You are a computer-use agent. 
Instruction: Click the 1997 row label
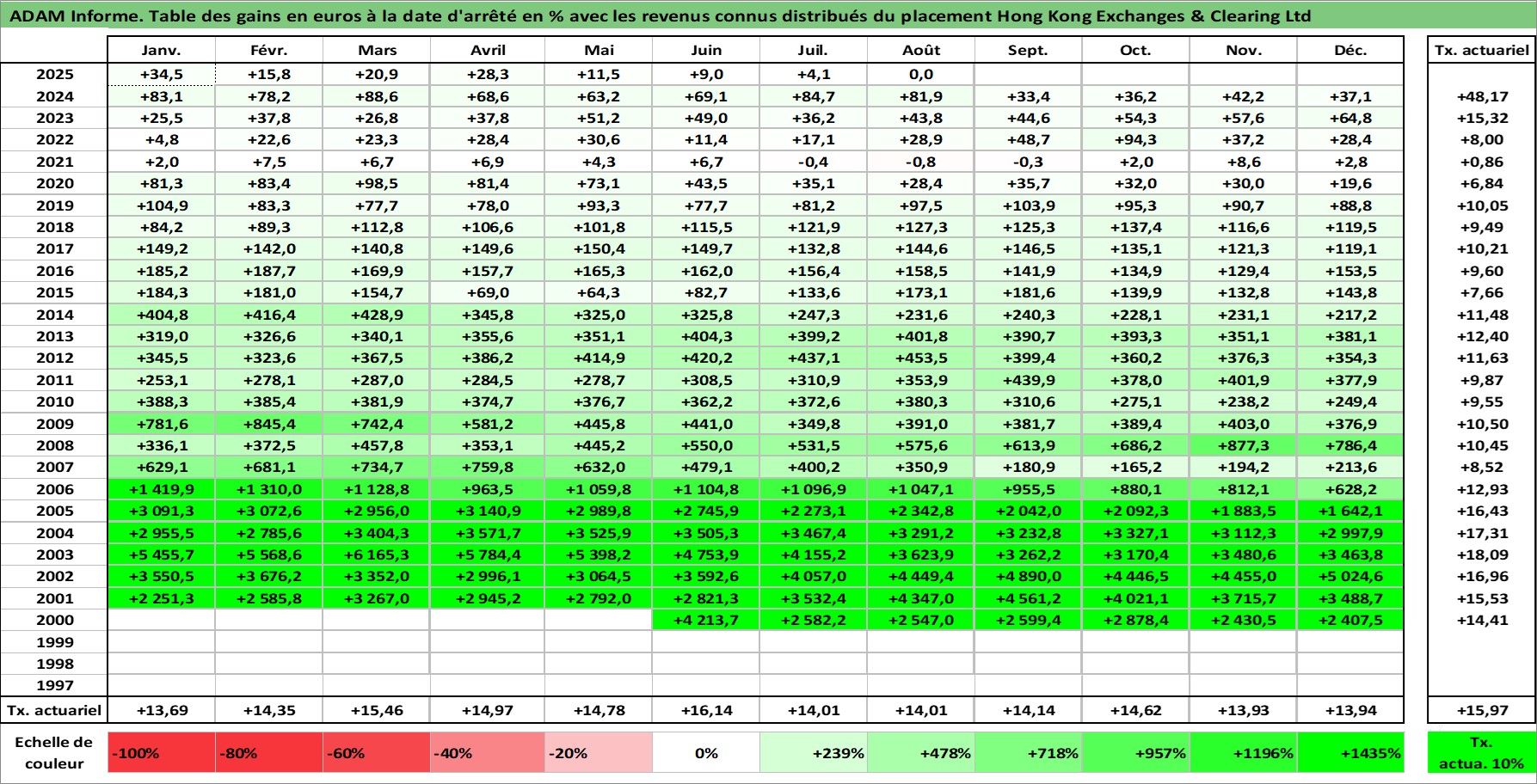[54, 685]
